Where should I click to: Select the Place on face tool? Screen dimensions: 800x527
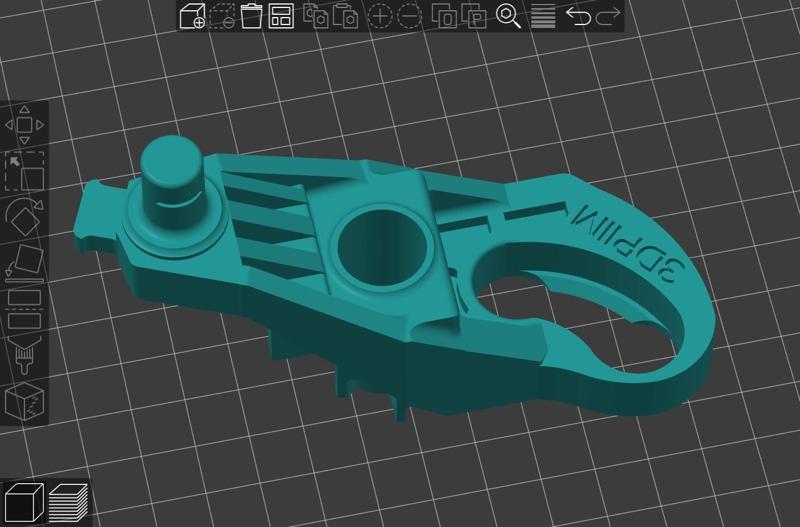coord(24,263)
